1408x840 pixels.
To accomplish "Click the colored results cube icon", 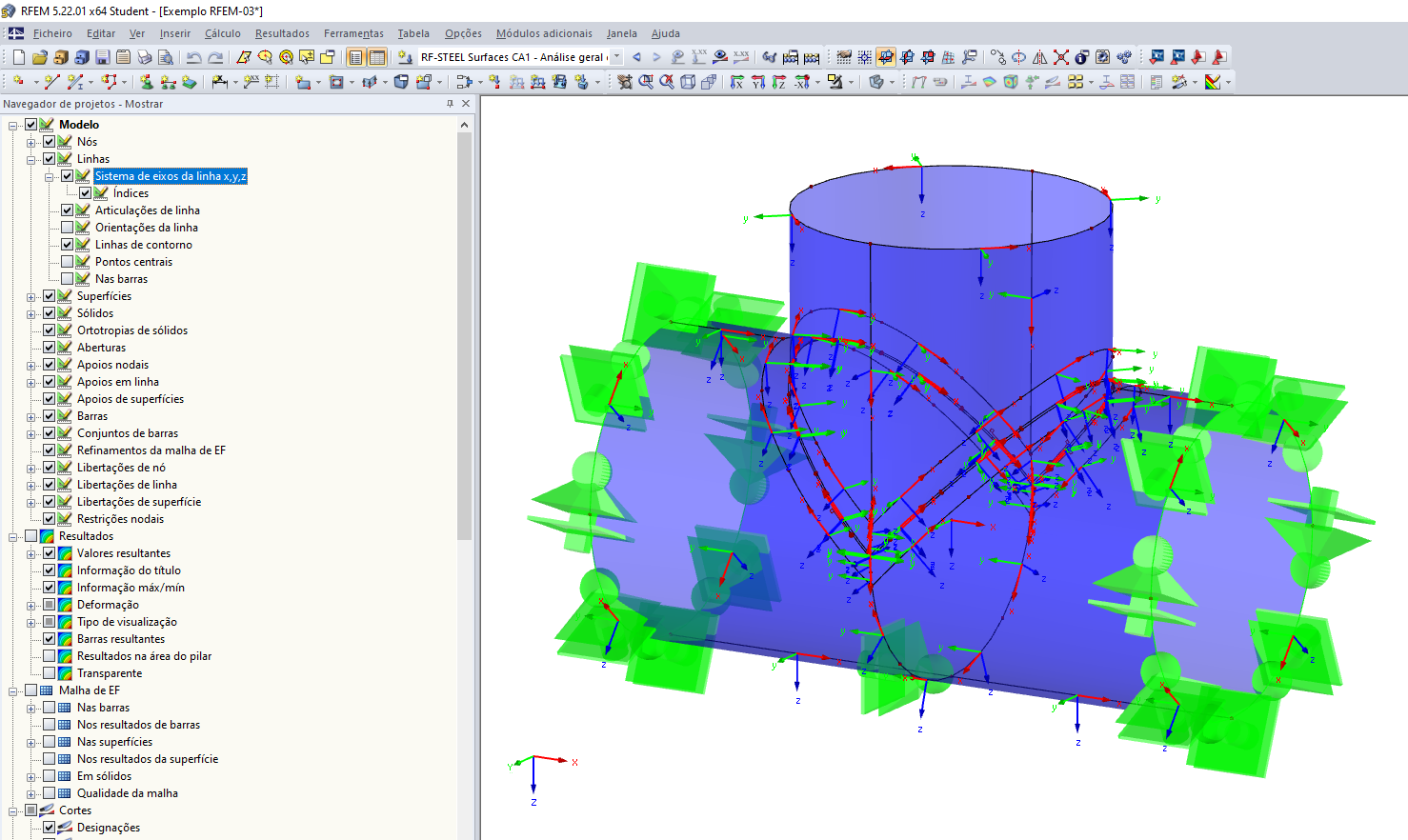I will (x=1011, y=82).
